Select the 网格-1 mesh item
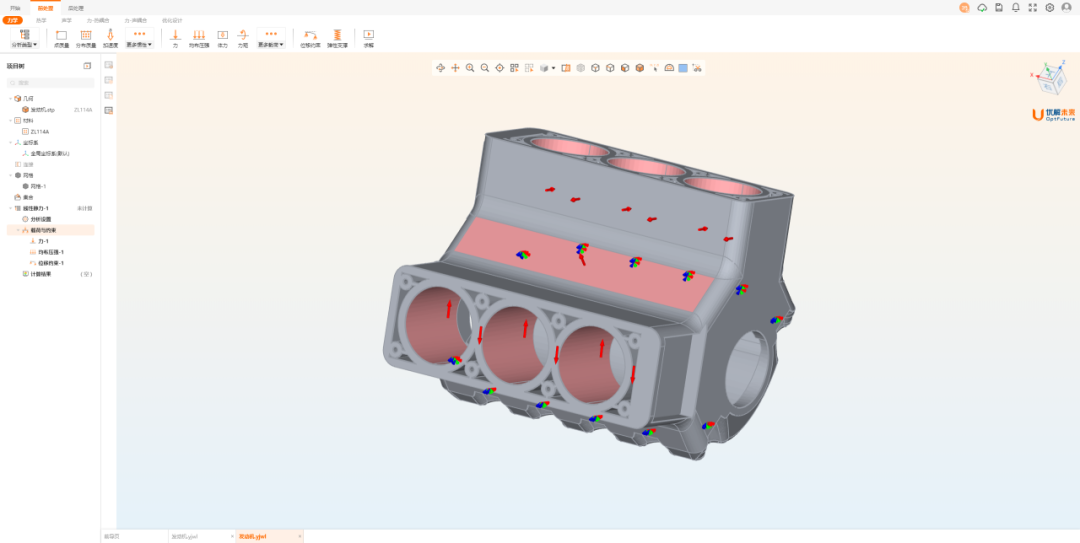1080x543 pixels. 39,186
